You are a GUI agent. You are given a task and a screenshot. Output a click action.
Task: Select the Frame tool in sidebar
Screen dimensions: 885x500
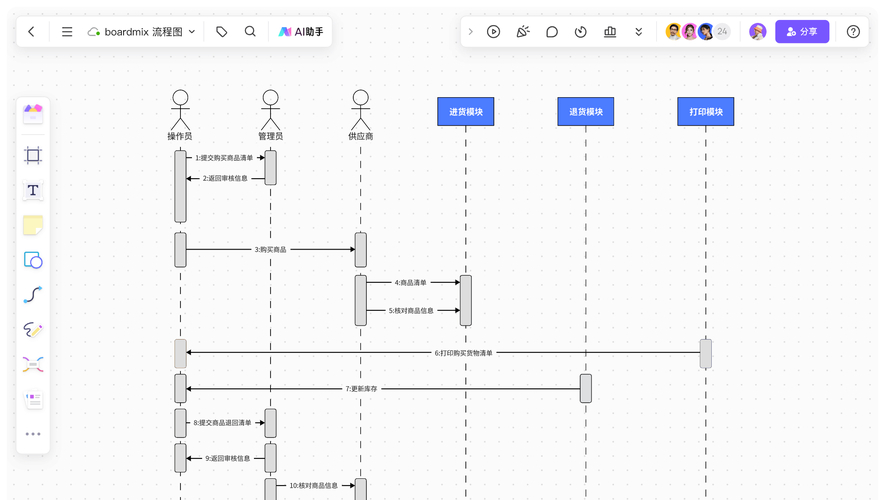coord(33,155)
